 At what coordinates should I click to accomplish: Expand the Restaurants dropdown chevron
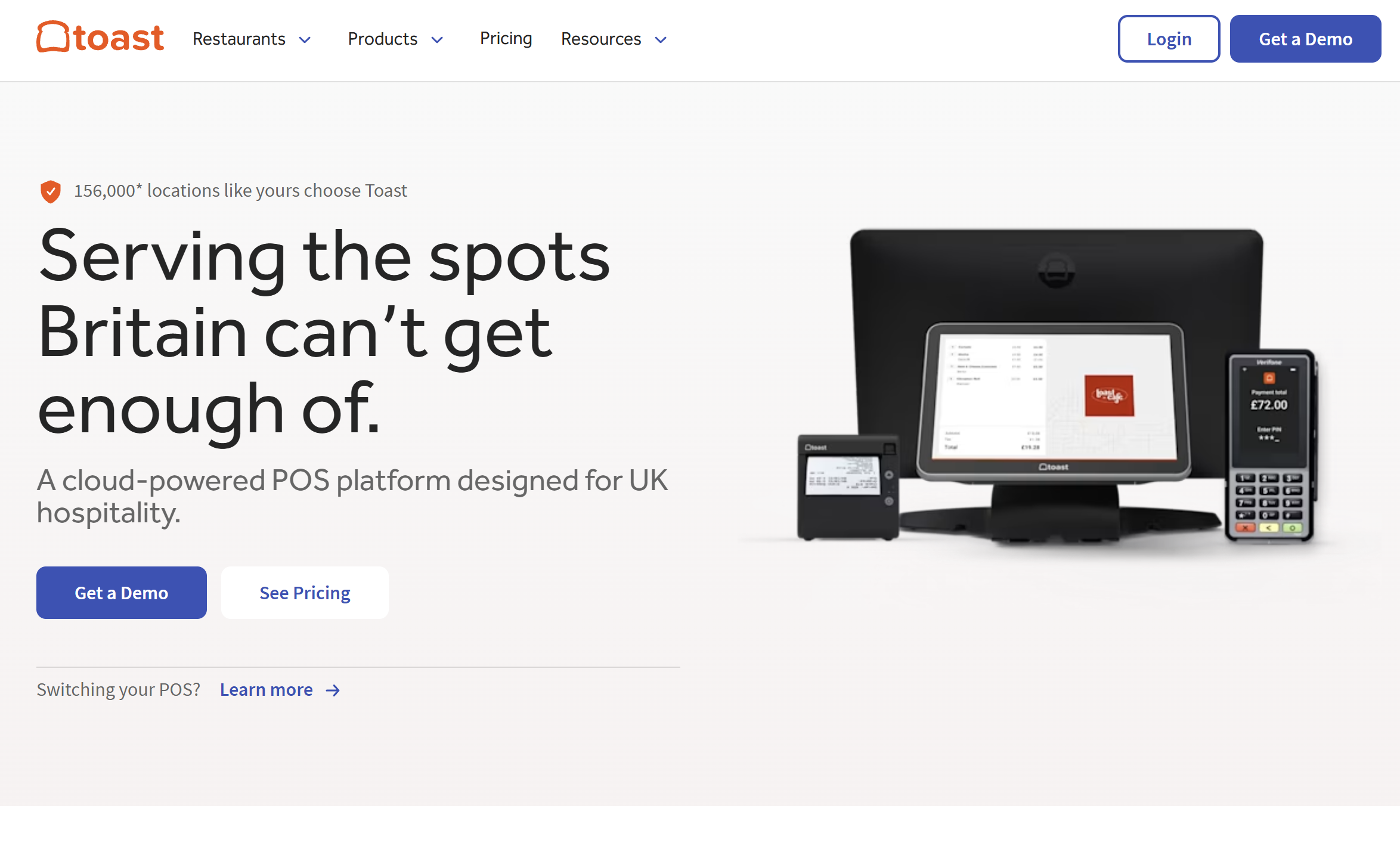(305, 40)
